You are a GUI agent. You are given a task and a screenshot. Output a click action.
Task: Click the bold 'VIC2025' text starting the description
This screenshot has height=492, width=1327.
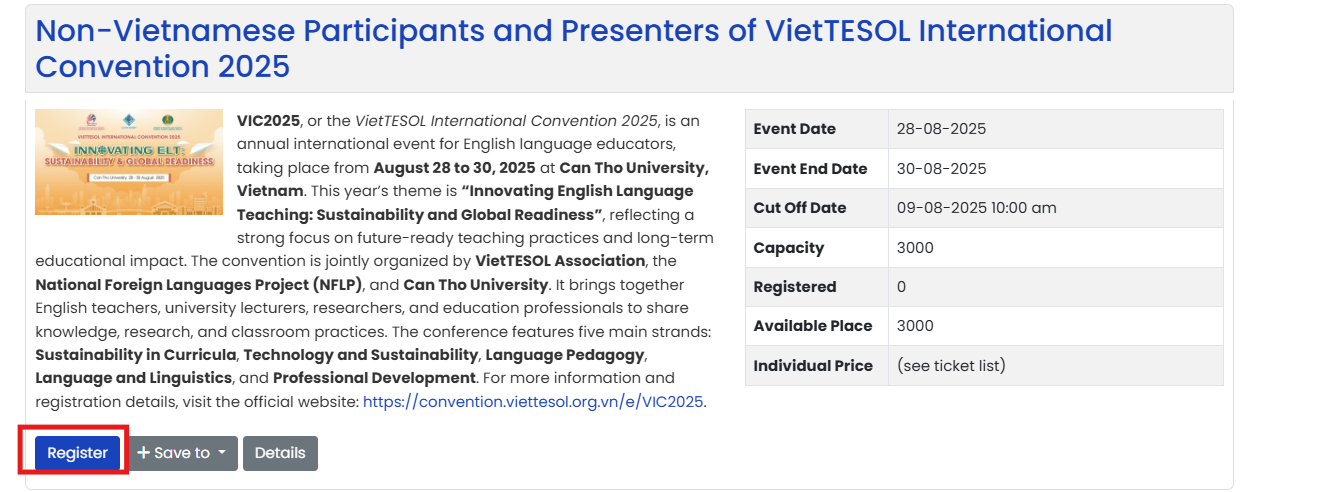268,121
